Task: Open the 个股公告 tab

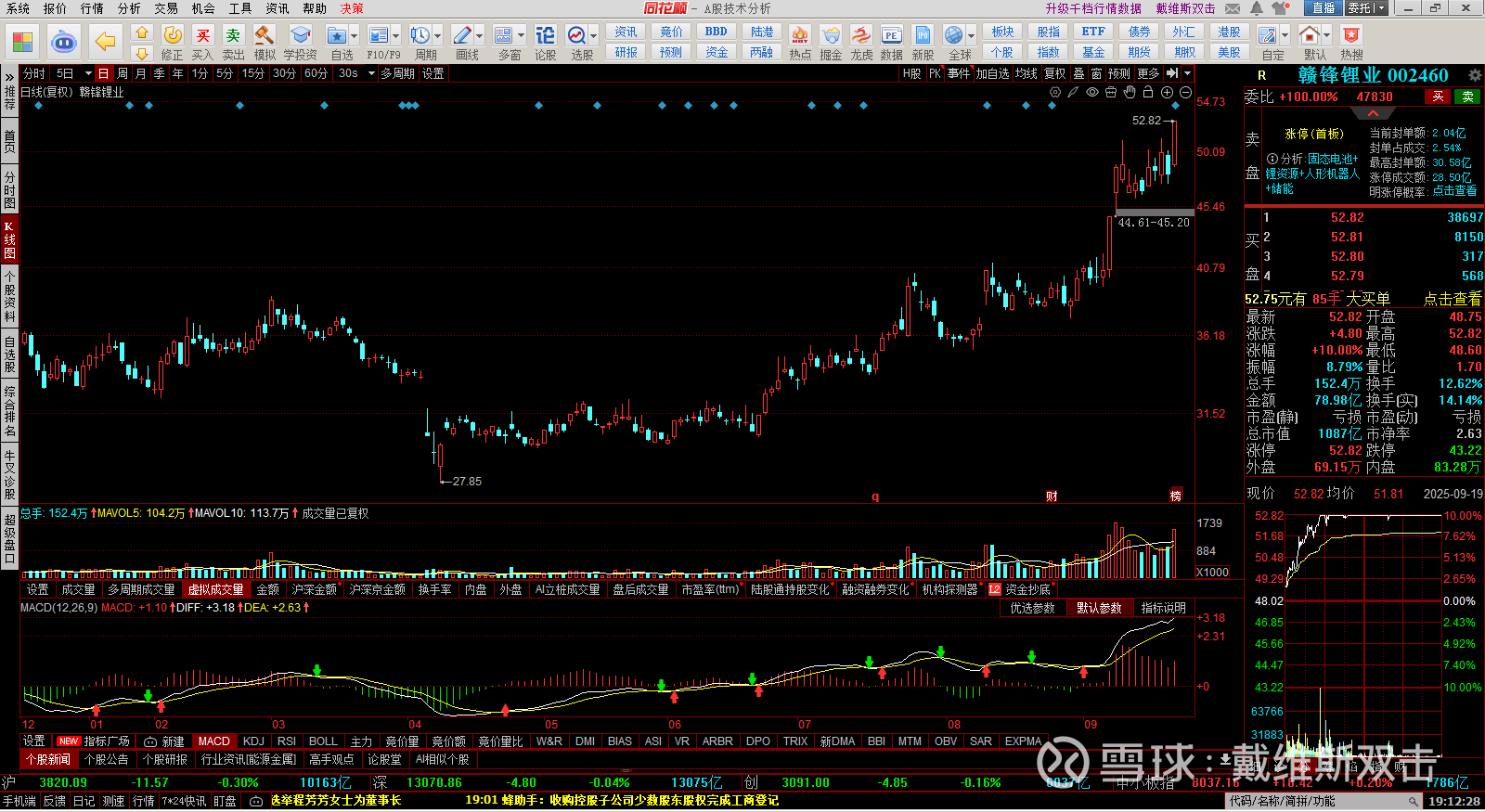Action: click(106, 759)
